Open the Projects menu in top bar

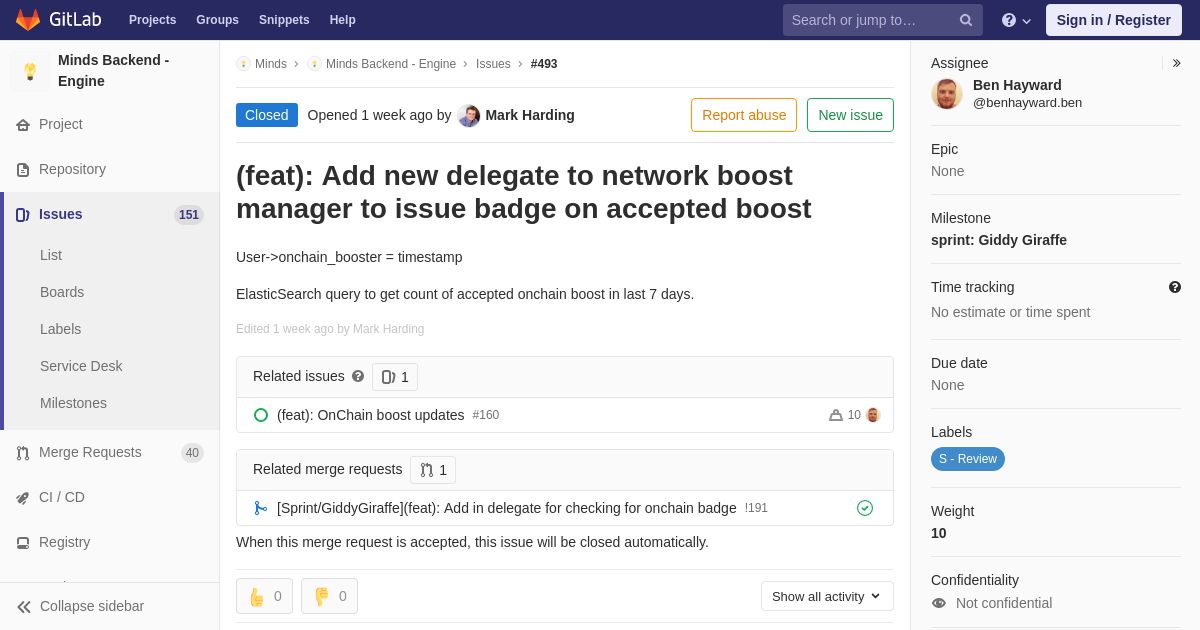(153, 20)
